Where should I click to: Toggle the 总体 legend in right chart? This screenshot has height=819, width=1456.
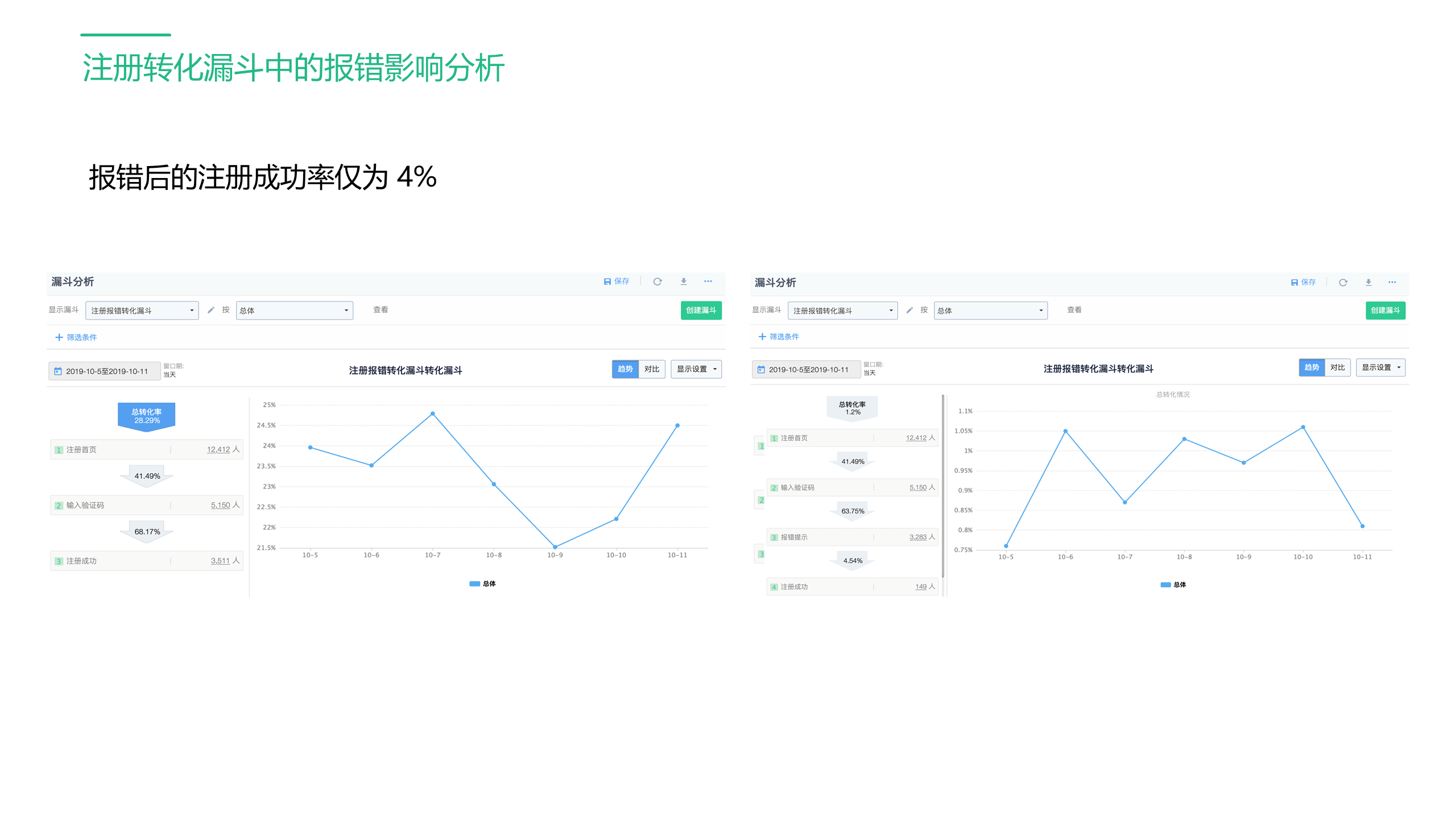(x=1173, y=585)
